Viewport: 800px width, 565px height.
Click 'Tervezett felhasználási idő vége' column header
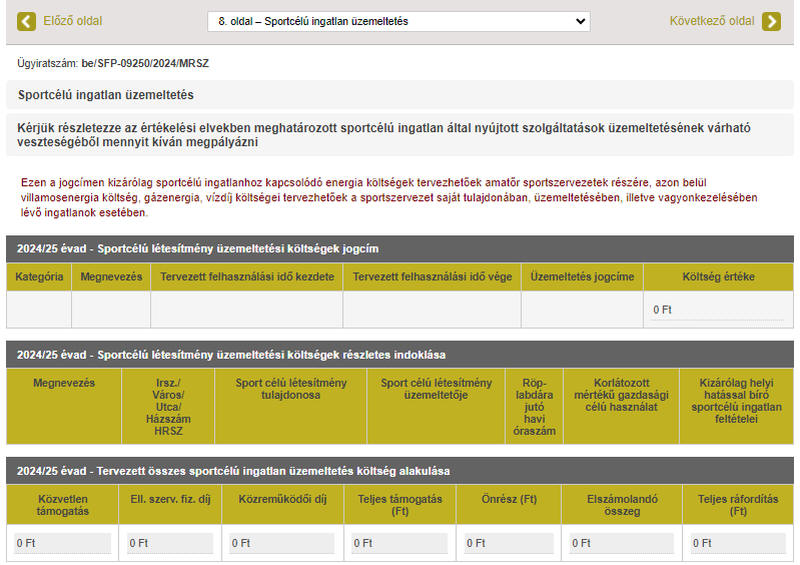pyautogui.click(x=432, y=277)
